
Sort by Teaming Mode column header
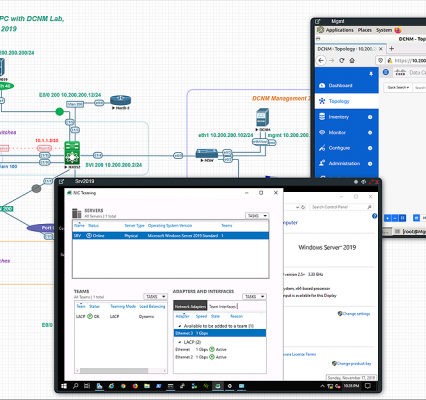click(123, 306)
